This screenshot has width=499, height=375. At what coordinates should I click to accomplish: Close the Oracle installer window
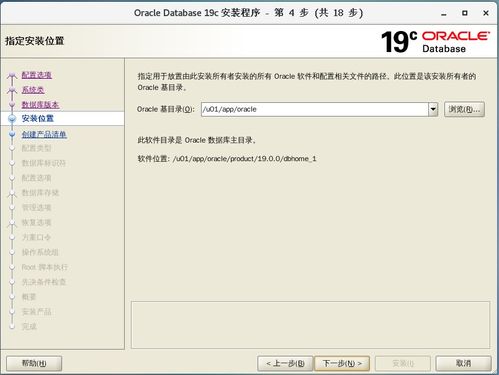click(486, 13)
